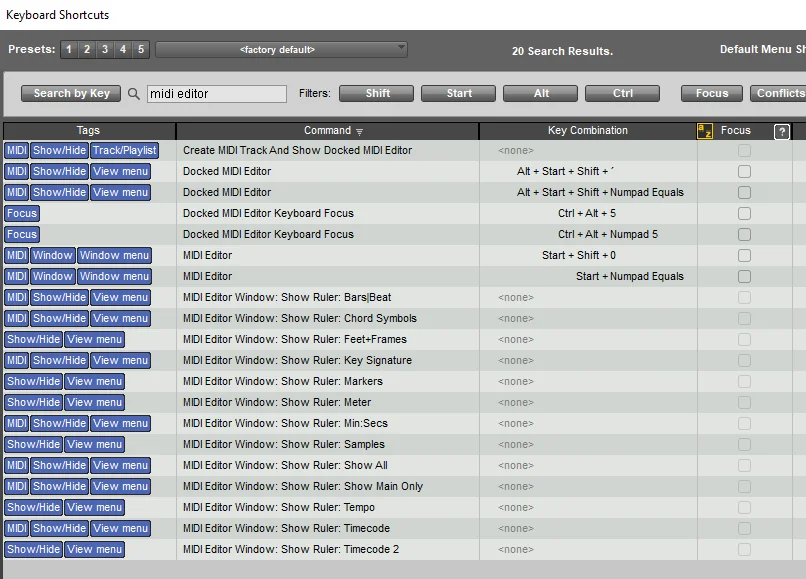This screenshot has height=579, width=806.
Task: Toggle the Start filter
Action: pyautogui.click(x=458, y=94)
